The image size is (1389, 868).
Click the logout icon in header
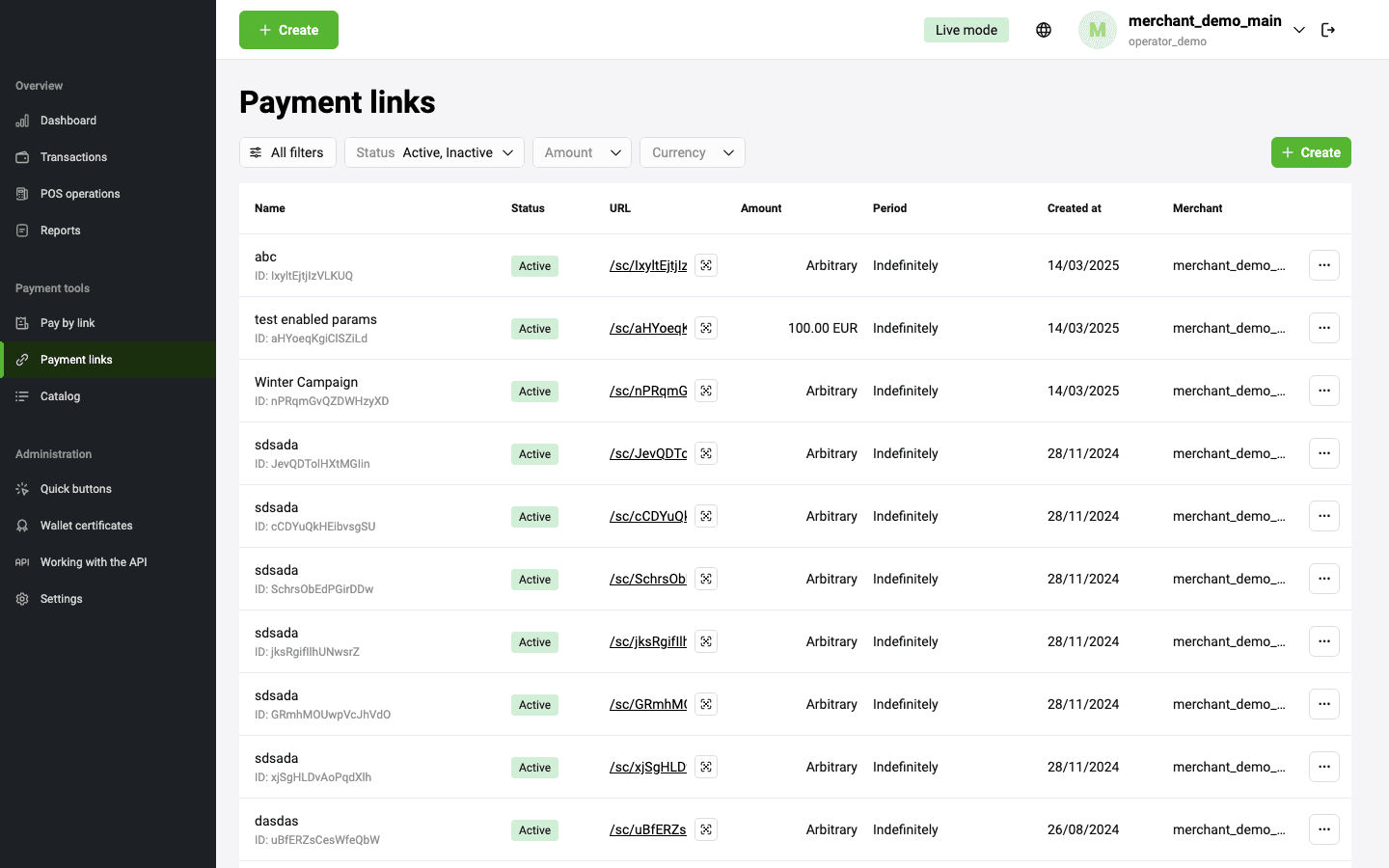1328,30
